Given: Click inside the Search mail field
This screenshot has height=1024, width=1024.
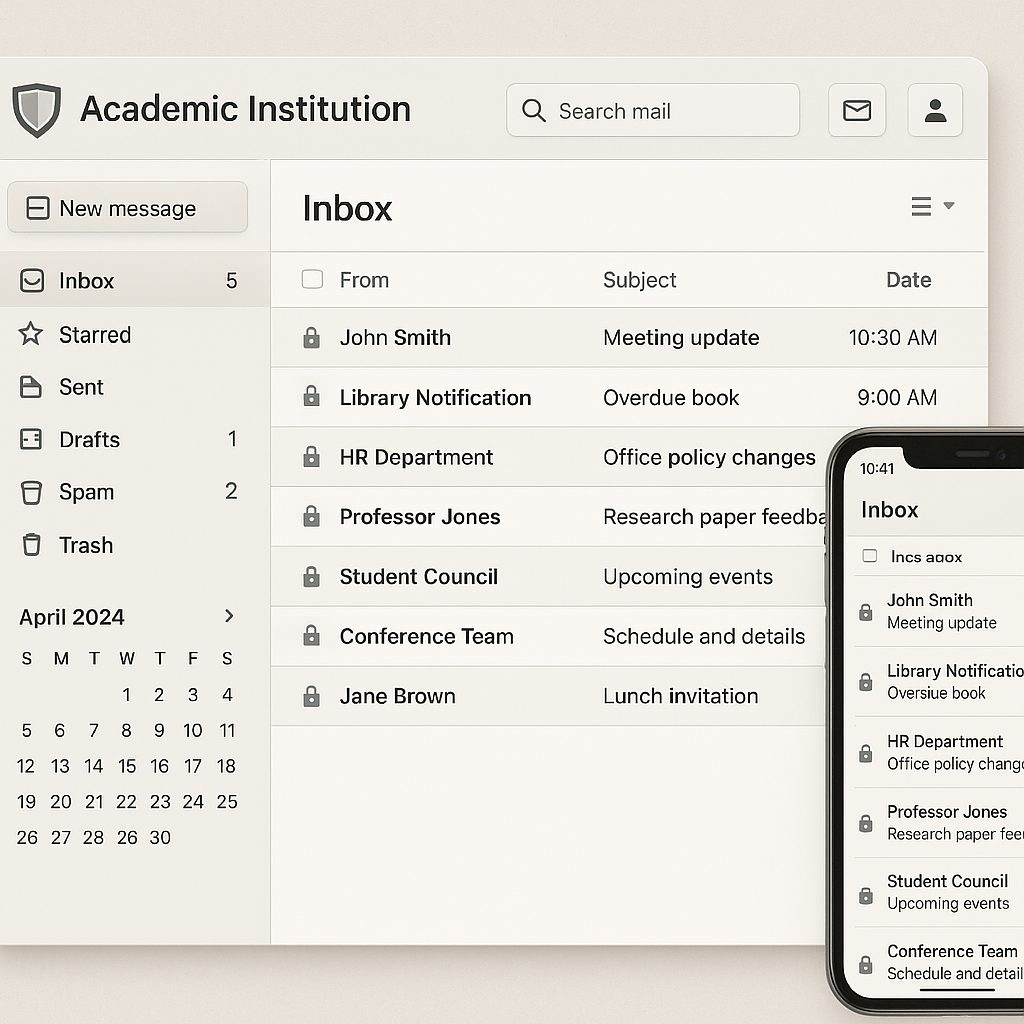Looking at the screenshot, I should click(x=650, y=110).
